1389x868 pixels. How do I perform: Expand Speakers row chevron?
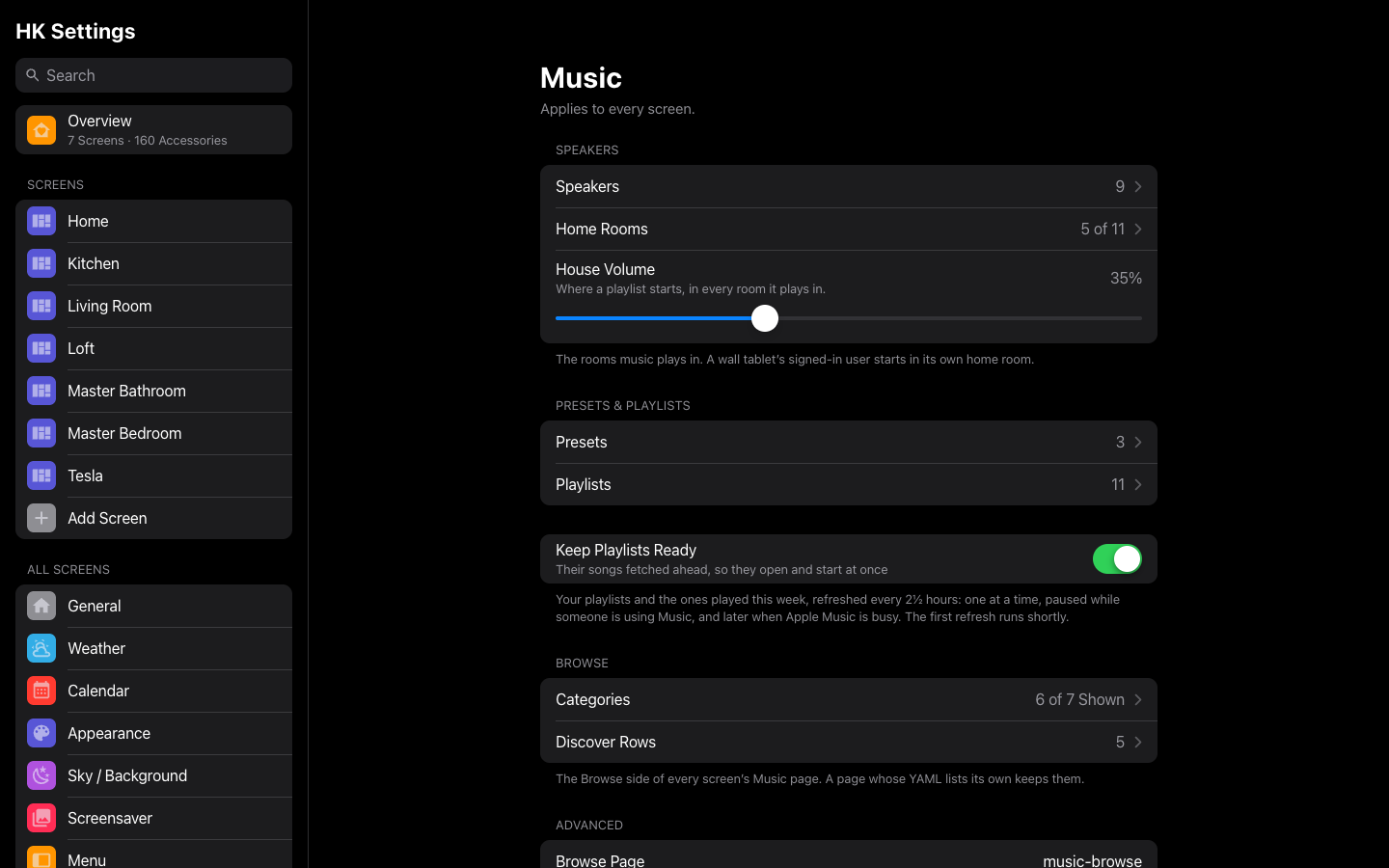click(x=1138, y=186)
